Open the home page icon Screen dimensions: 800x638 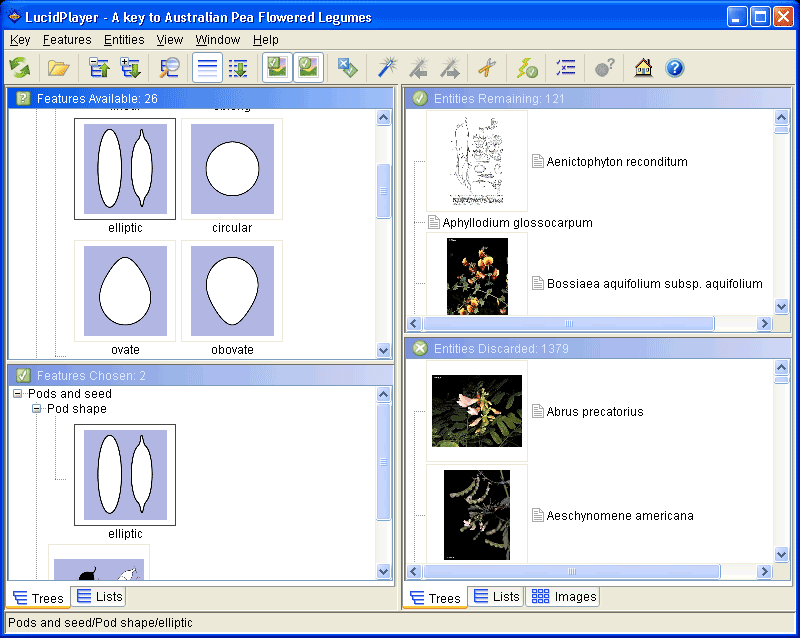click(643, 68)
